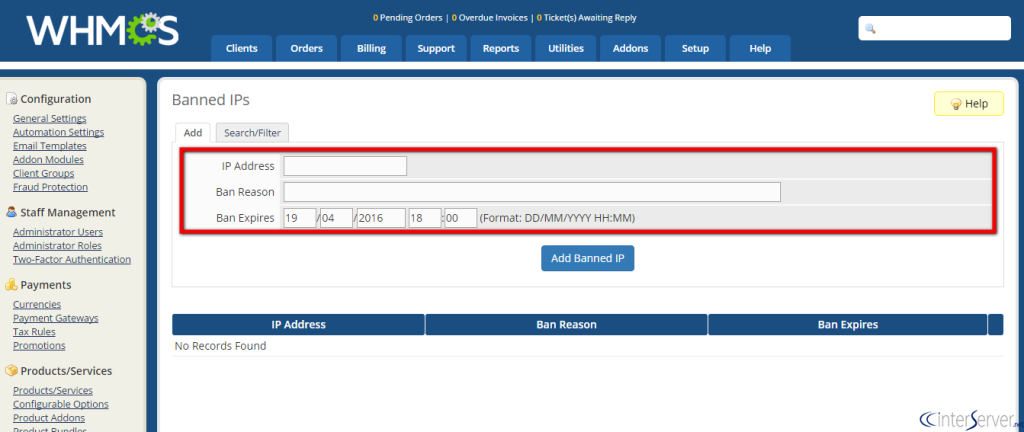This screenshot has height=432, width=1024.
Task: Open Configurable Options link
Action: (x=61, y=405)
